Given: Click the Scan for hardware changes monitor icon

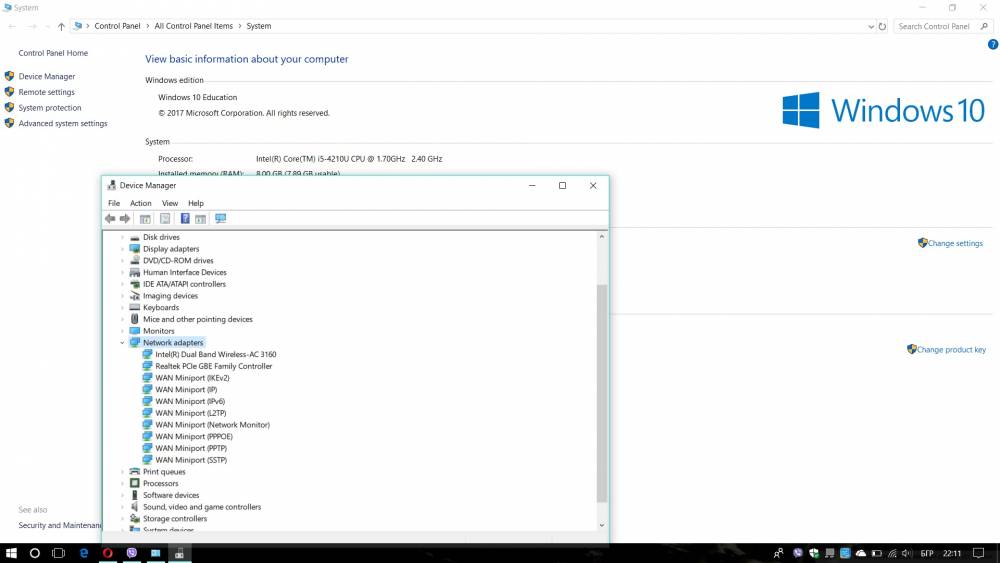Looking at the screenshot, I should click(x=221, y=219).
